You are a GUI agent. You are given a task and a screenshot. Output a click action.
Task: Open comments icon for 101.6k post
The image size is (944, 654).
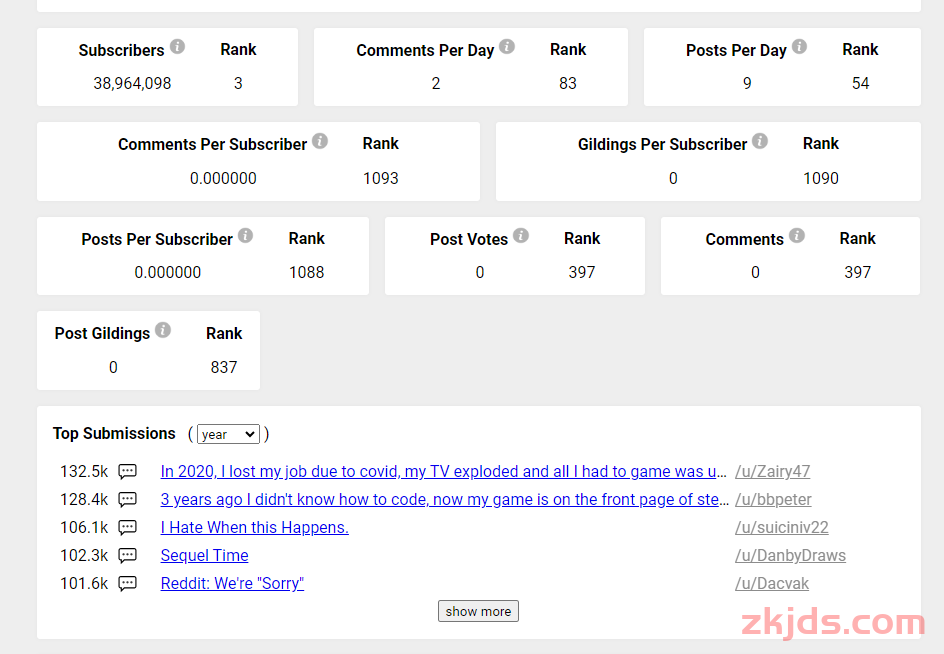point(128,583)
